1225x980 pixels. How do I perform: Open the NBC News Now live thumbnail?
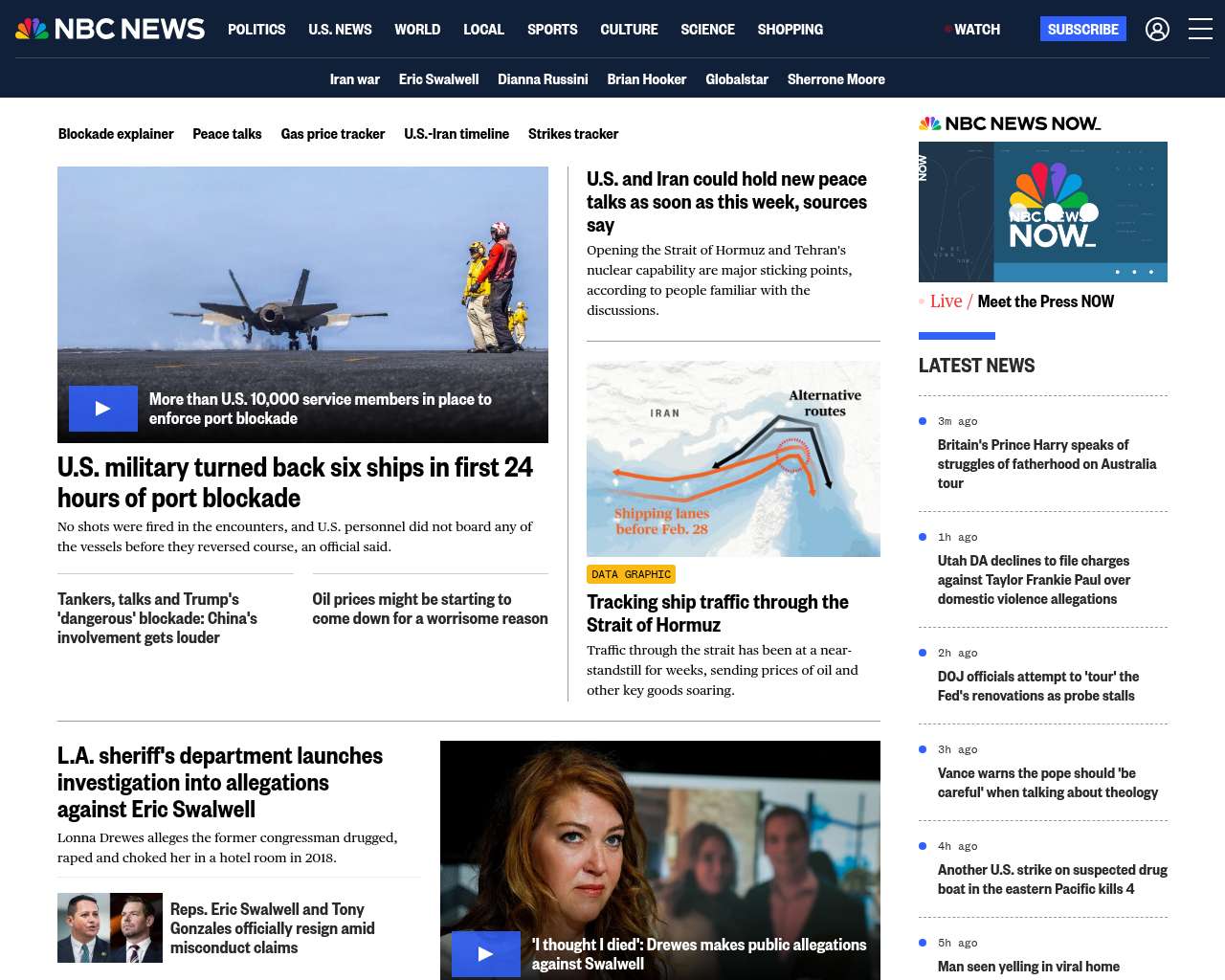point(1042,212)
